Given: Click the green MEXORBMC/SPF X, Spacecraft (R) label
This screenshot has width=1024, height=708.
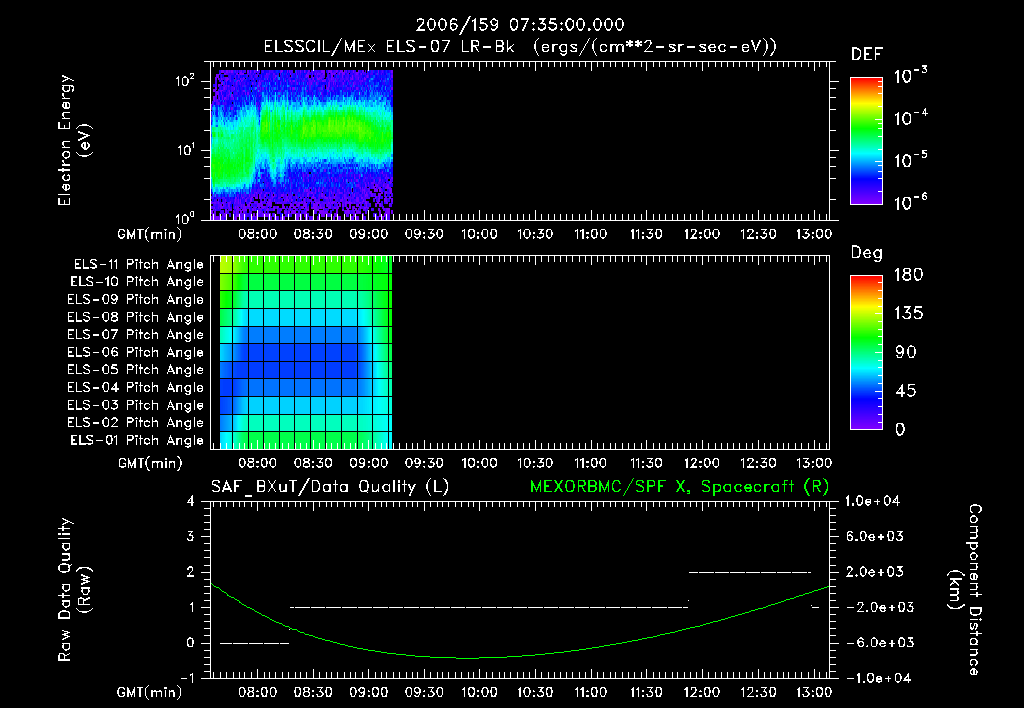Looking at the screenshot, I should (x=679, y=487).
